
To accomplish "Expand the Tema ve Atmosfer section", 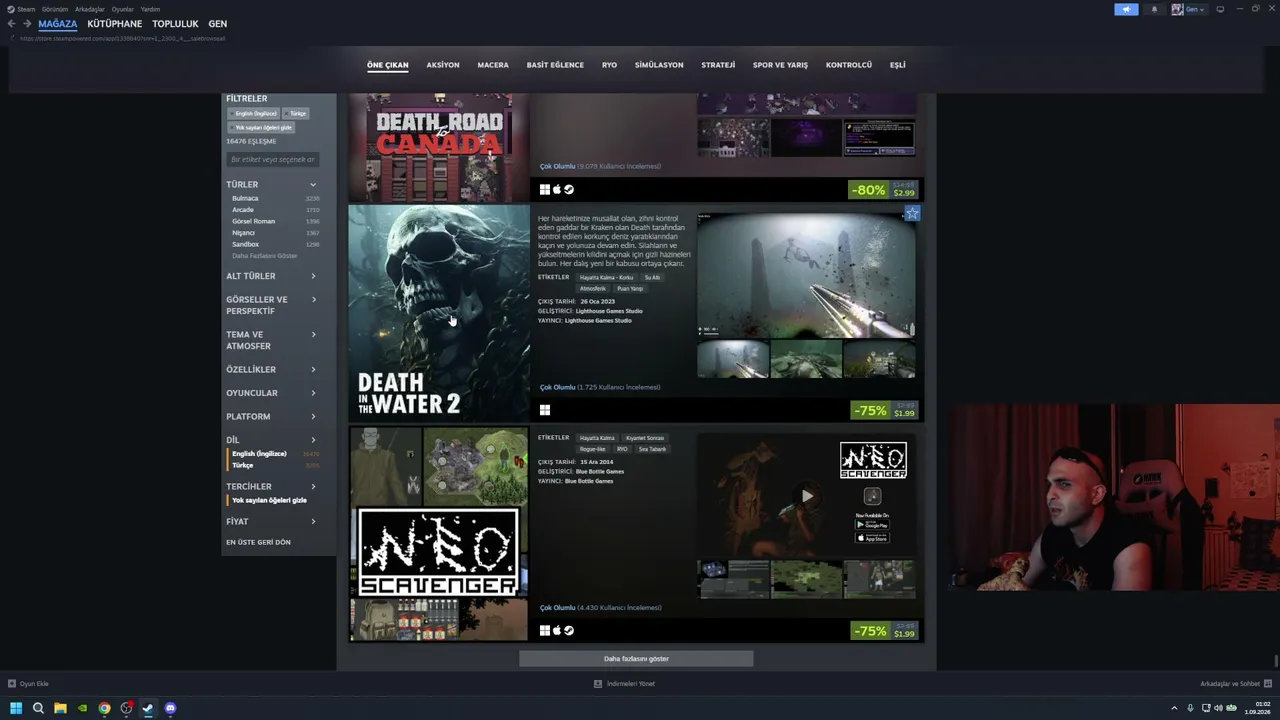I will [271, 340].
